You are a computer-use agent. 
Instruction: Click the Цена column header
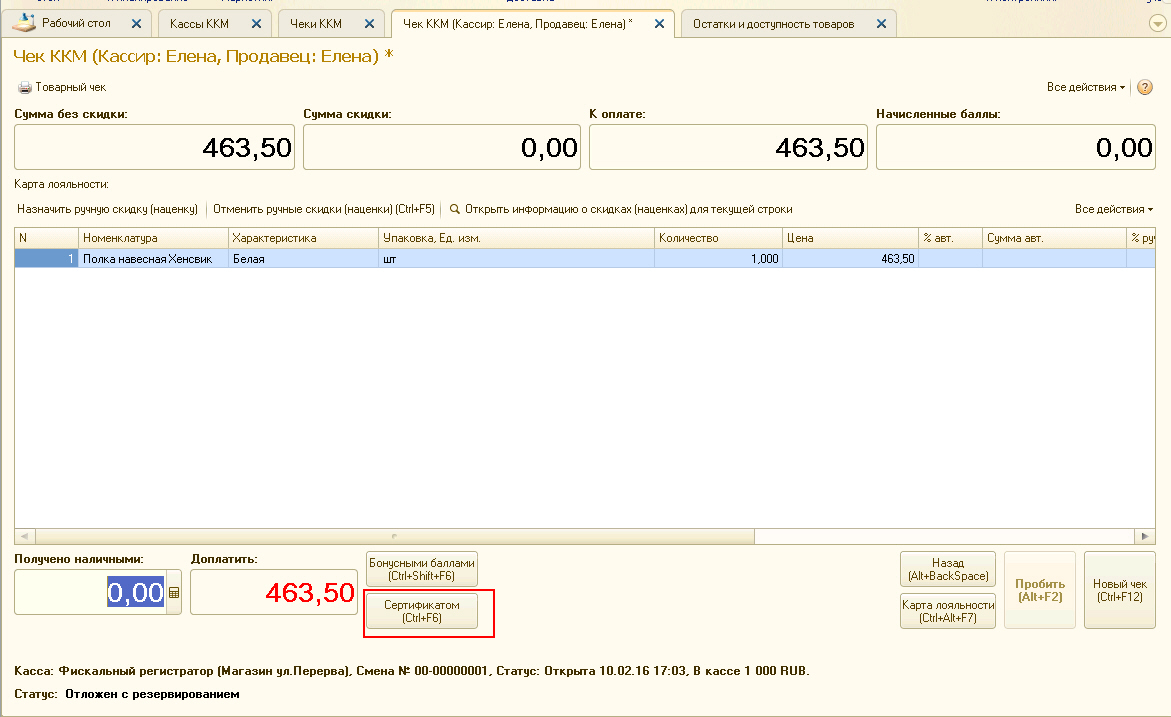850,238
